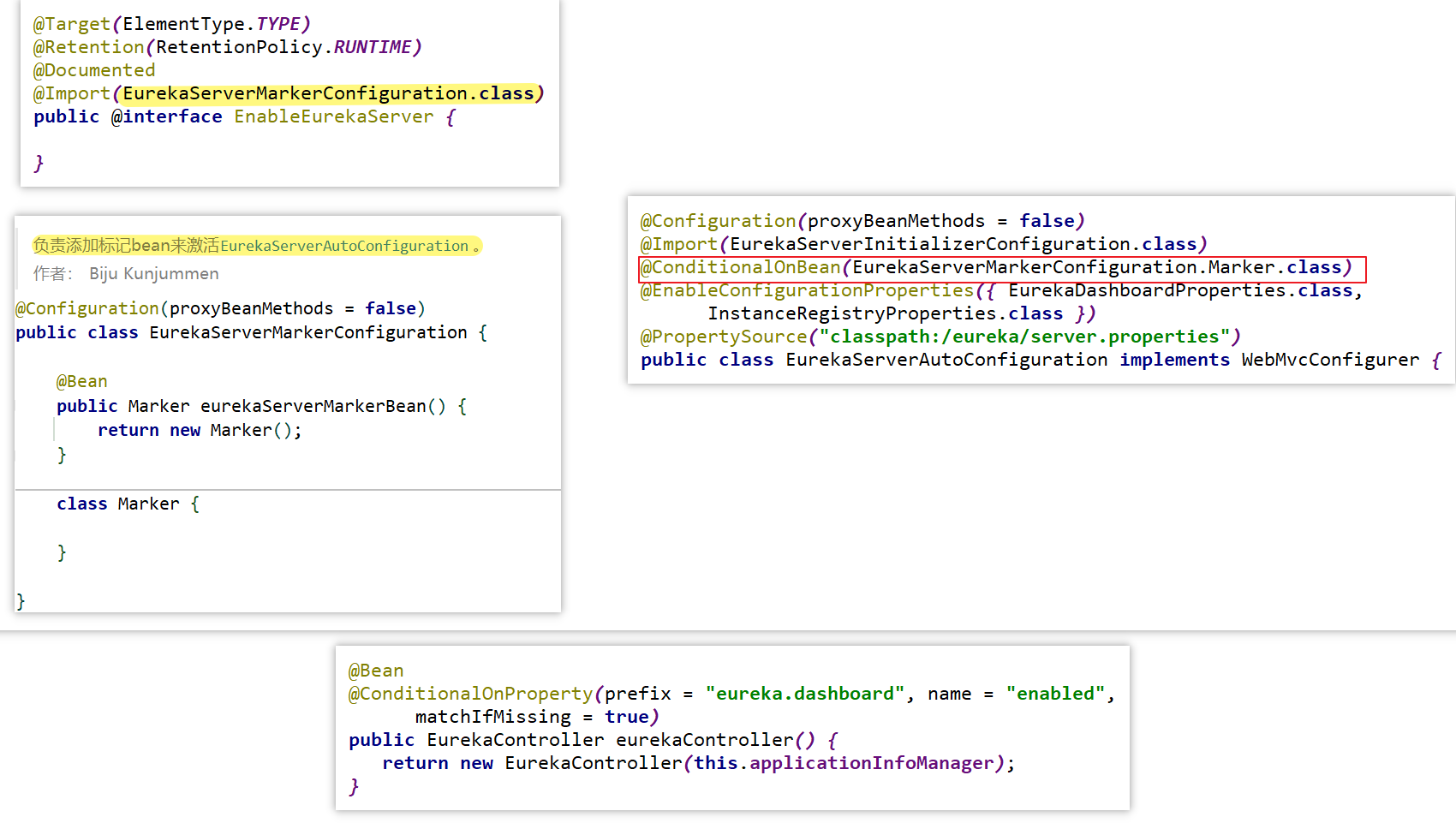
Task: Click the @Target annotation
Action: (x=72, y=24)
